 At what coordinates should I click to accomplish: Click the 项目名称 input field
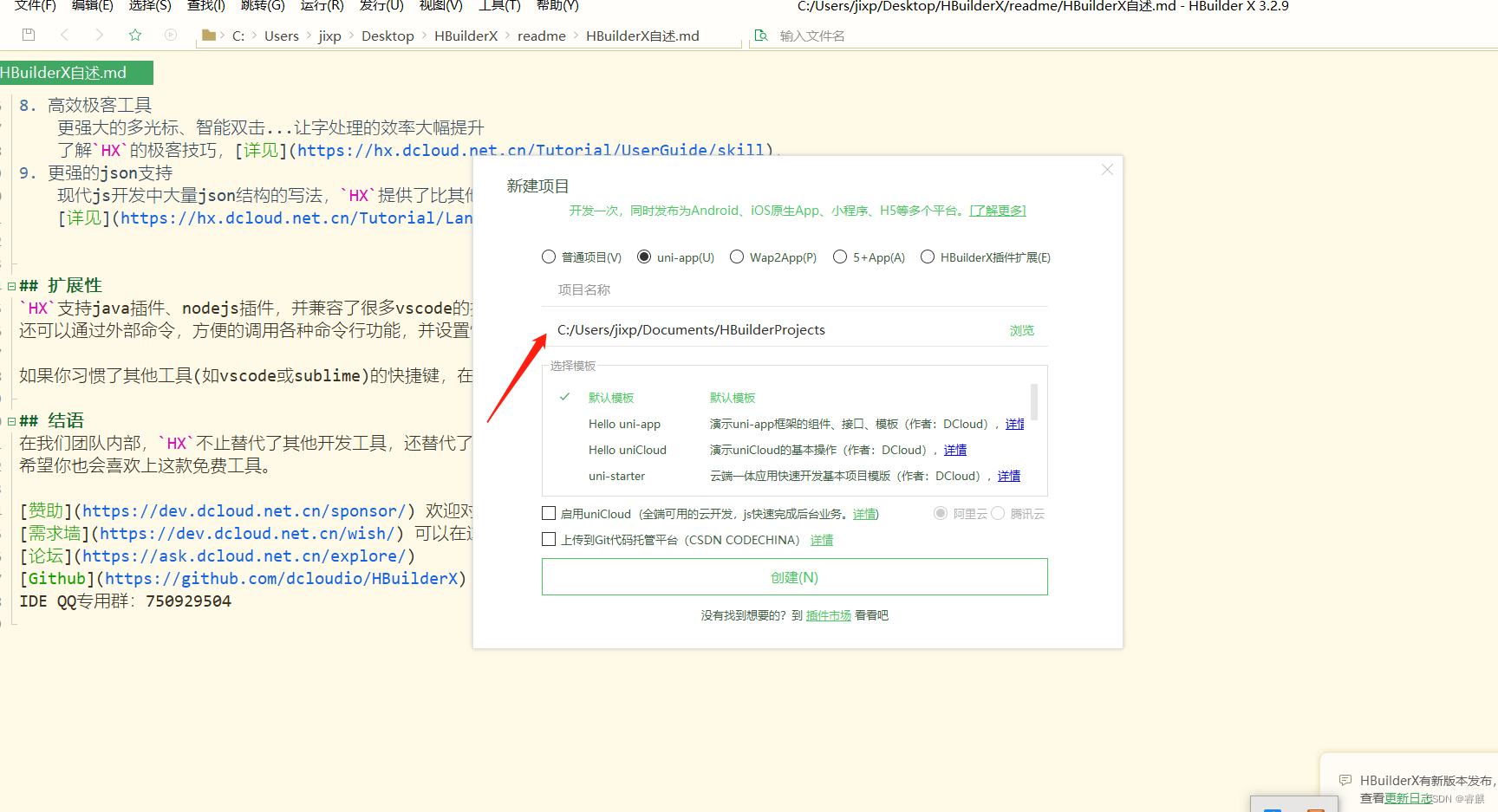(795, 290)
